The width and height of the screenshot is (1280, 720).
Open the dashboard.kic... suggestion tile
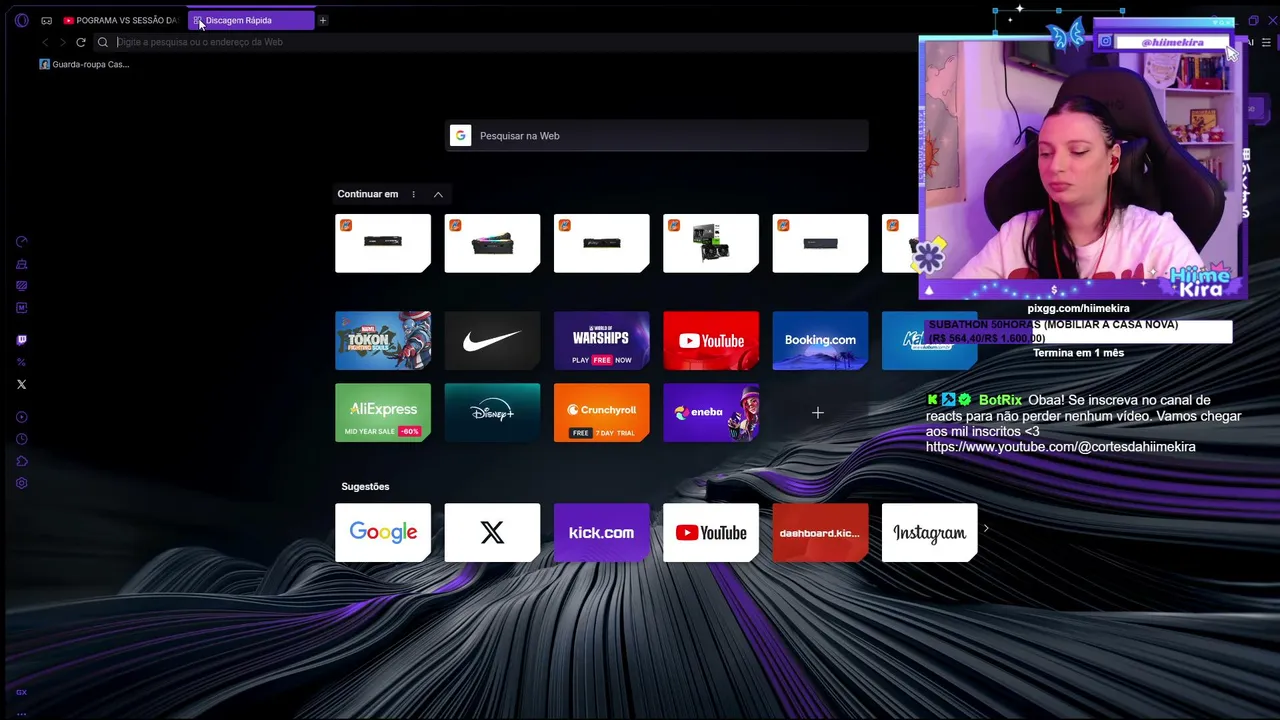pos(820,532)
